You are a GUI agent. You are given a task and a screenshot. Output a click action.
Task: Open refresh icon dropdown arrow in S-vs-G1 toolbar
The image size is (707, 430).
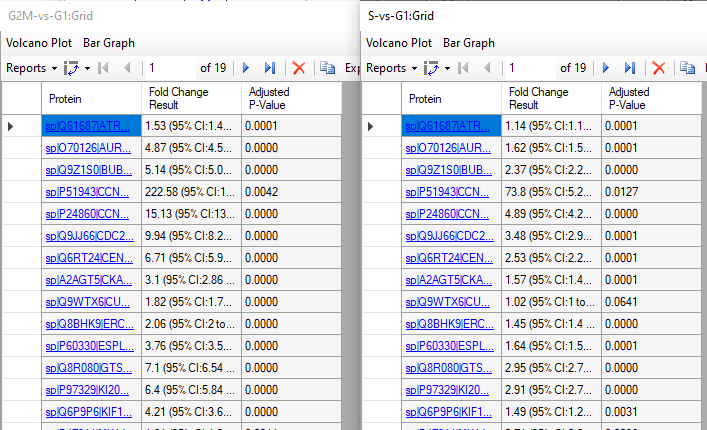click(447, 69)
